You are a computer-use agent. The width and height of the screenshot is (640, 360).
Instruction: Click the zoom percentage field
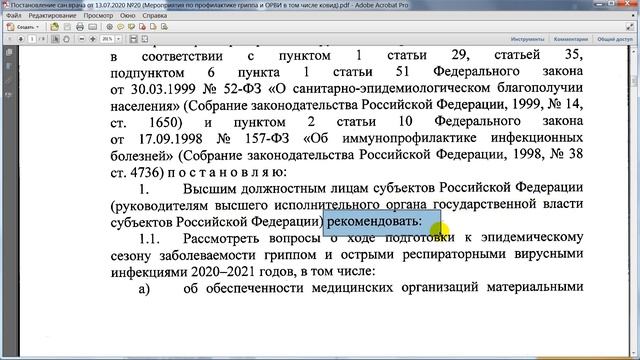coord(107,39)
